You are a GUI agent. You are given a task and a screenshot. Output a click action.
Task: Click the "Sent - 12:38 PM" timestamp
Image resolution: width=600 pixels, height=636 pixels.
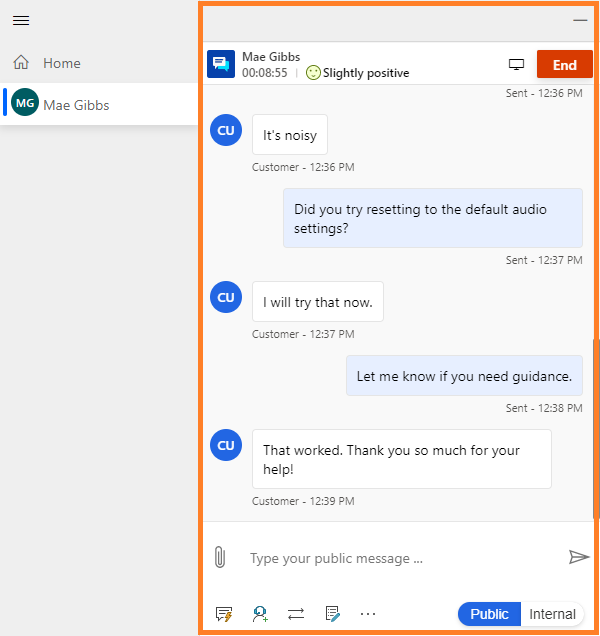[544, 408]
